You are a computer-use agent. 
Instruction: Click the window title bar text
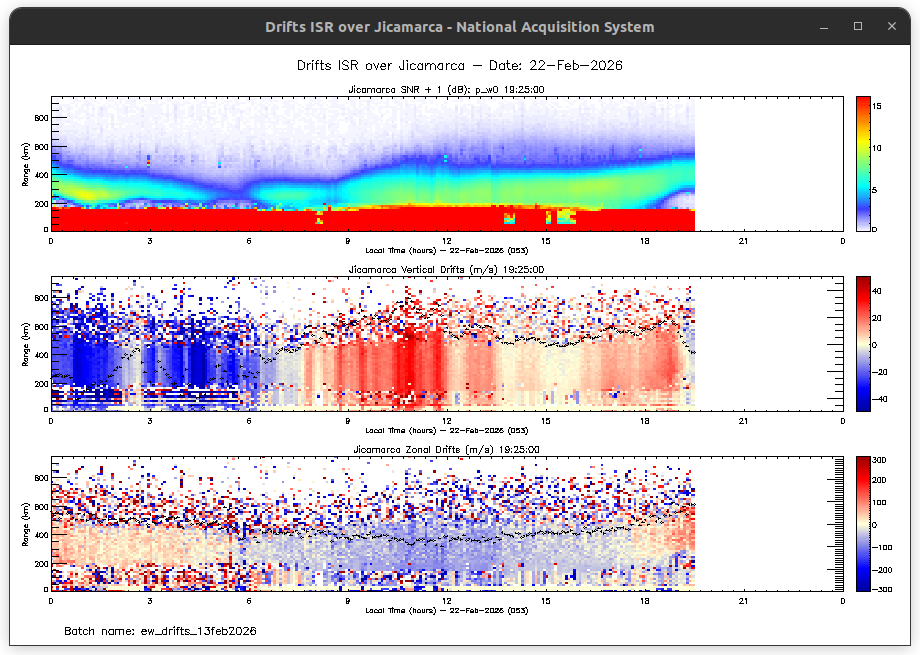point(460,27)
